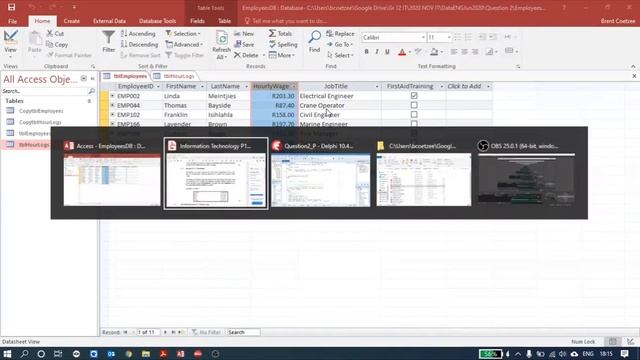Open tblHourLogs document tab
The image size is (640, 360).
pyautogui.click(x=174, y=76)
